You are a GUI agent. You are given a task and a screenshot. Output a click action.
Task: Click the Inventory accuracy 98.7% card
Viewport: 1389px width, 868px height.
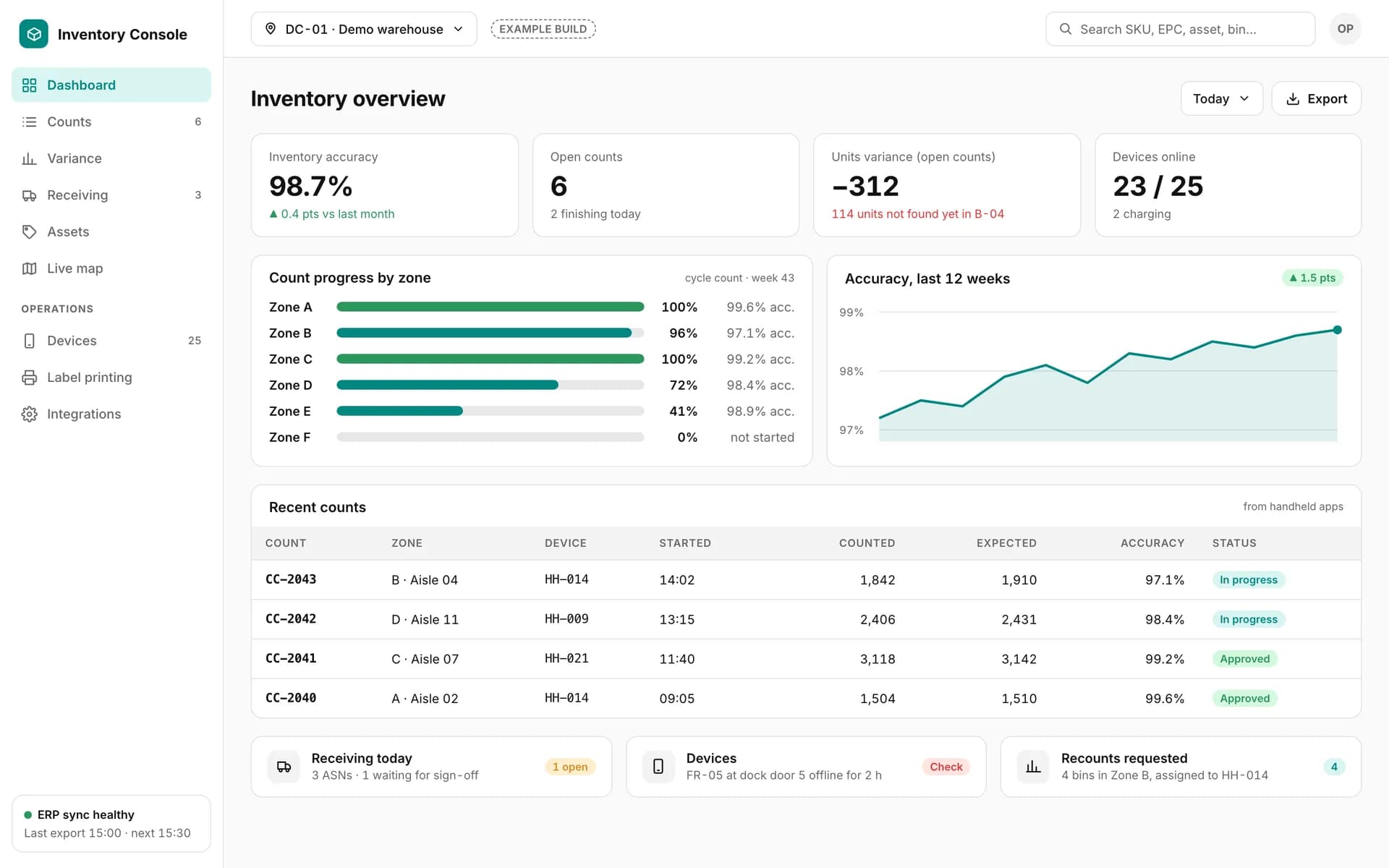coord(384,185)
